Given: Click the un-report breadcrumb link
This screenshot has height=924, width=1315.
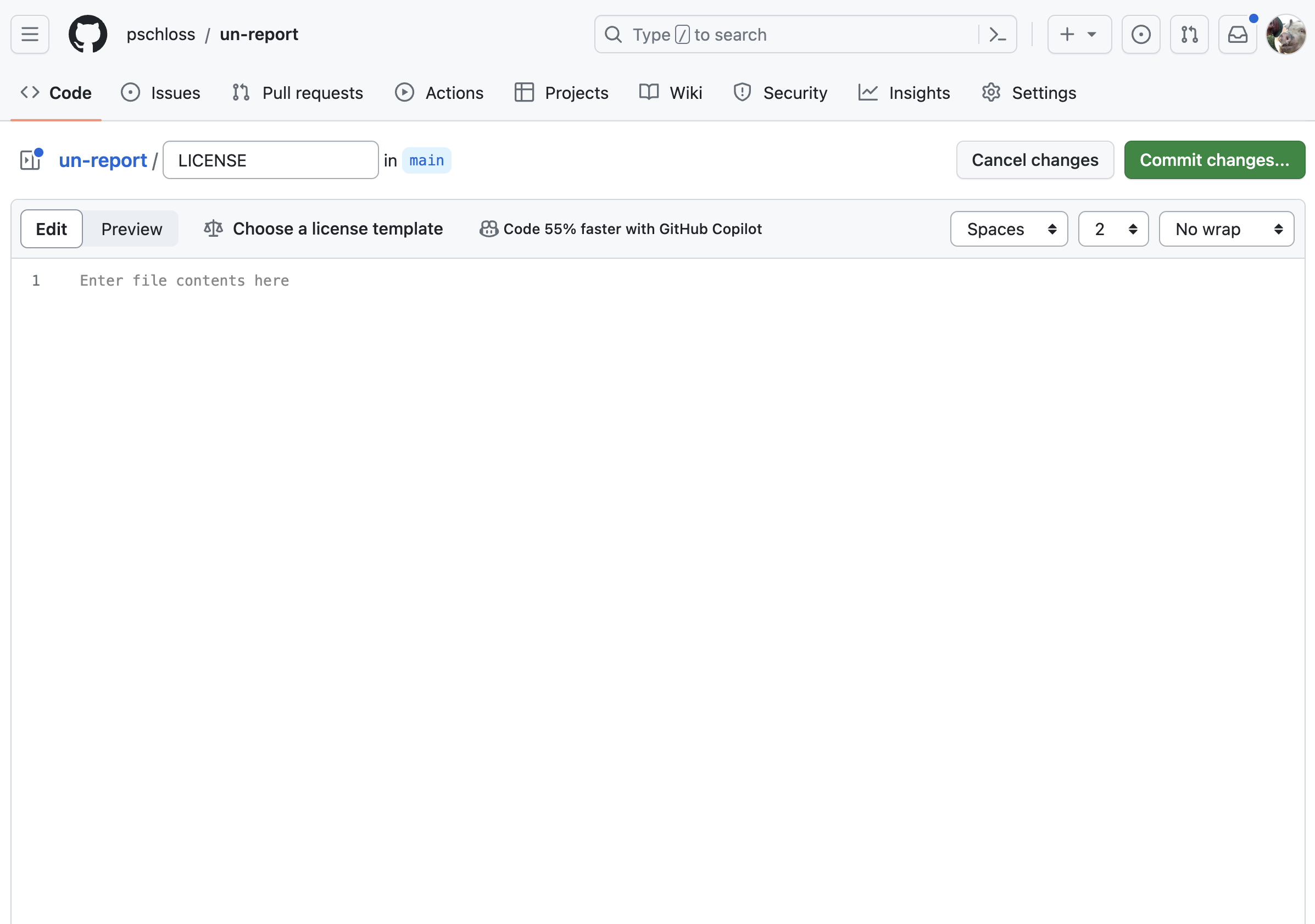Looking at the screenshot, I should point(103,160).
